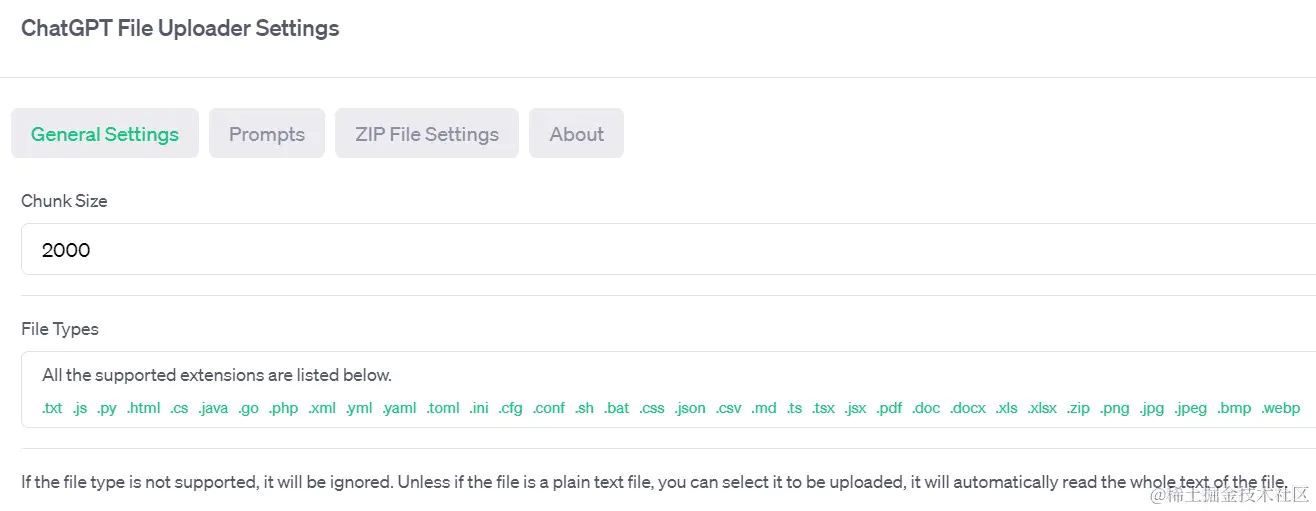Open the Prompts tab
Screen dimensions: 1316x511
tap(267, 134)
